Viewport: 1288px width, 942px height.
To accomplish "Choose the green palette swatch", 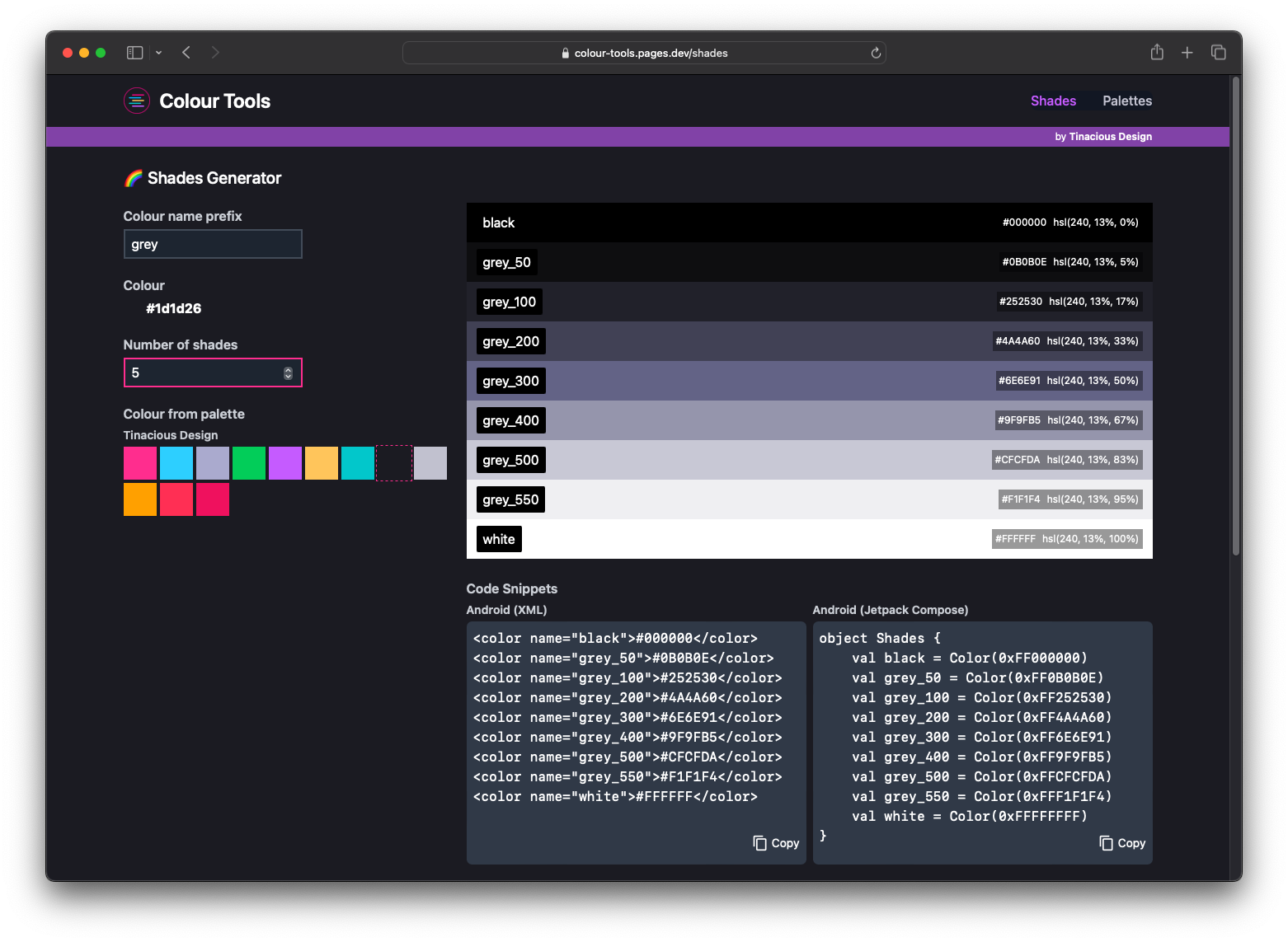I will coord(249,463).
